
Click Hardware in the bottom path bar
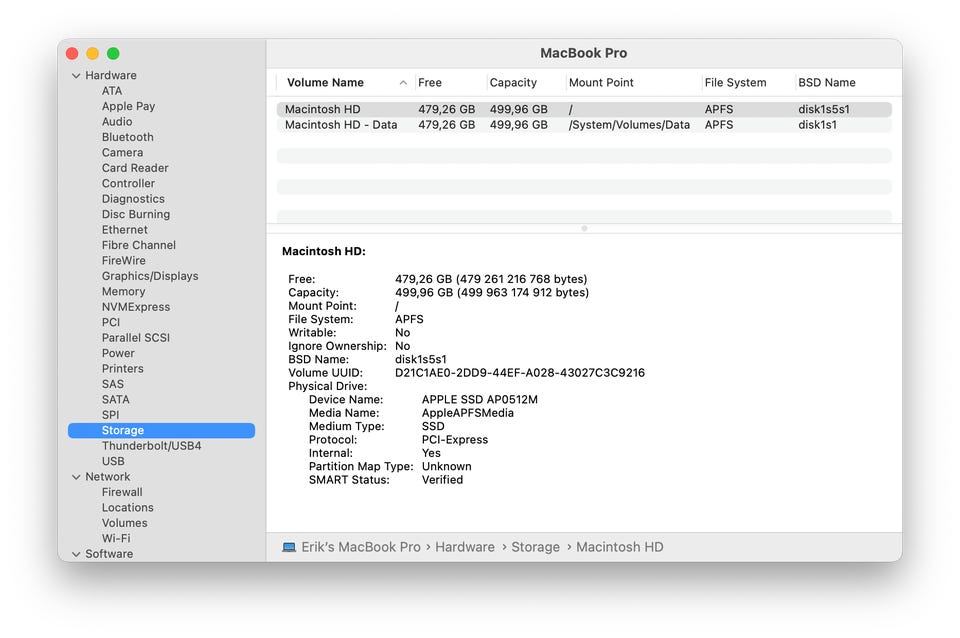[x=465, y=547]
